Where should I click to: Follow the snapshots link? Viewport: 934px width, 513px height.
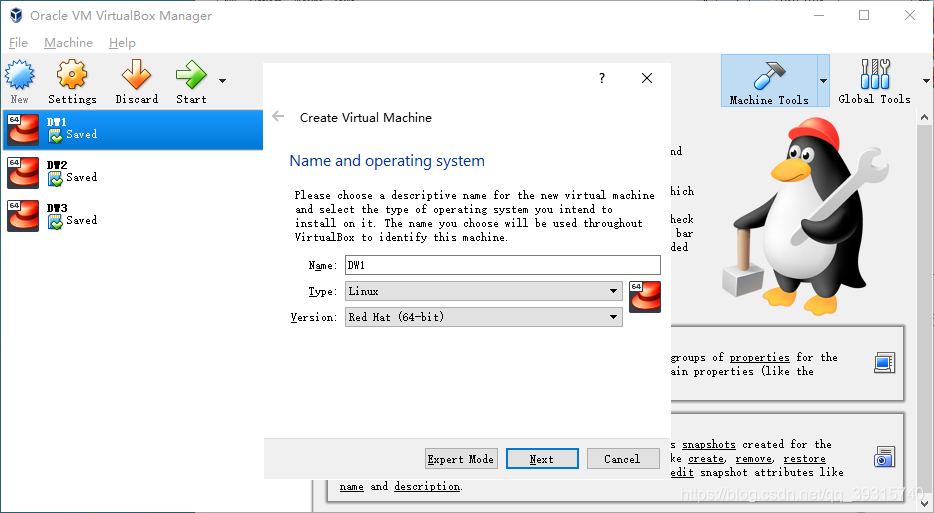coord(709,444)
